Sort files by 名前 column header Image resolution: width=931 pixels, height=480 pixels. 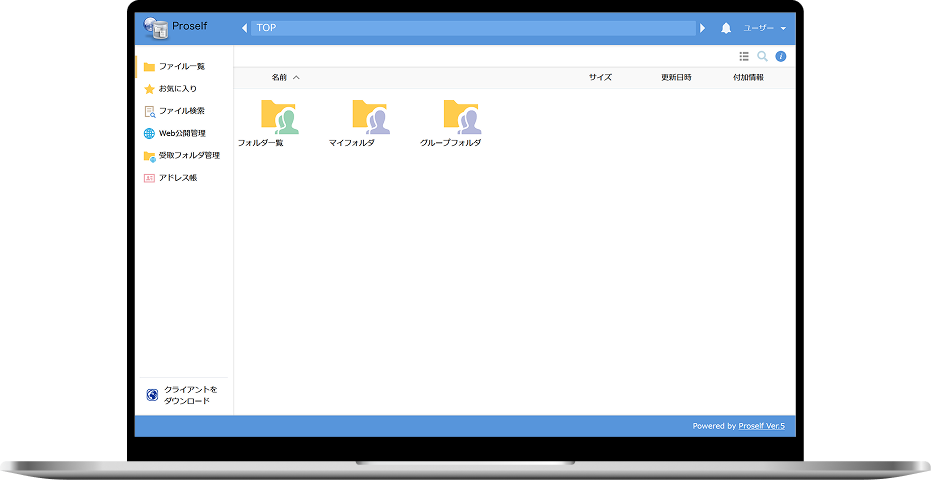(279, 77)
